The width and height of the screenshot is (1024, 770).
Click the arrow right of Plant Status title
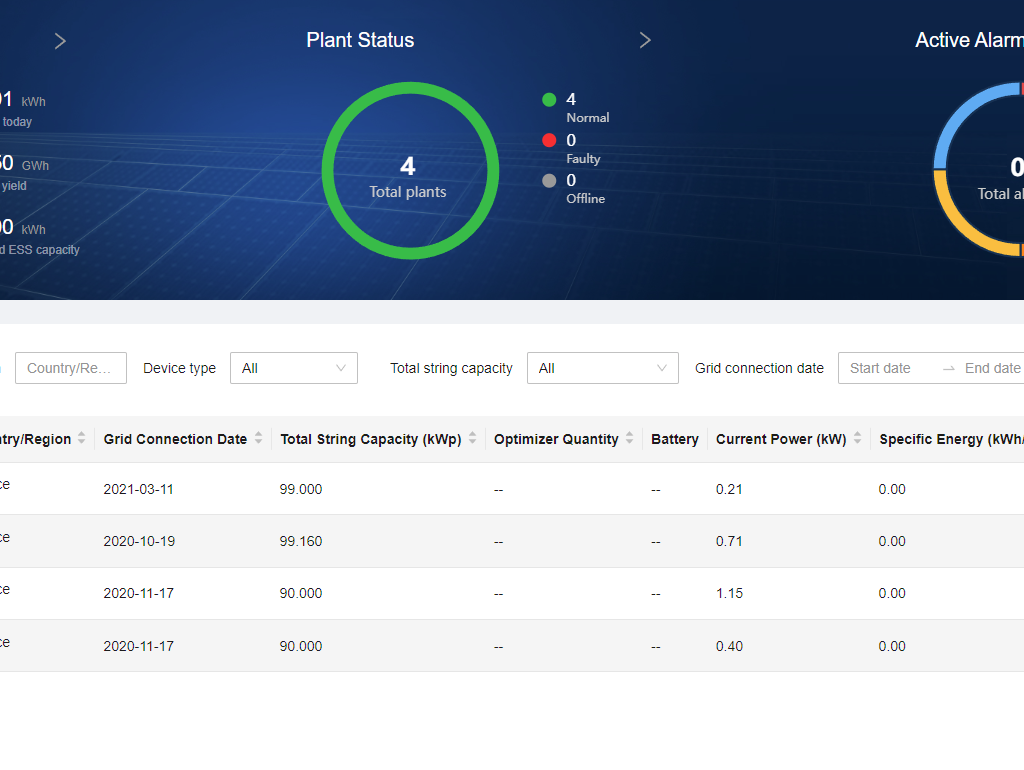coord(645,40)
